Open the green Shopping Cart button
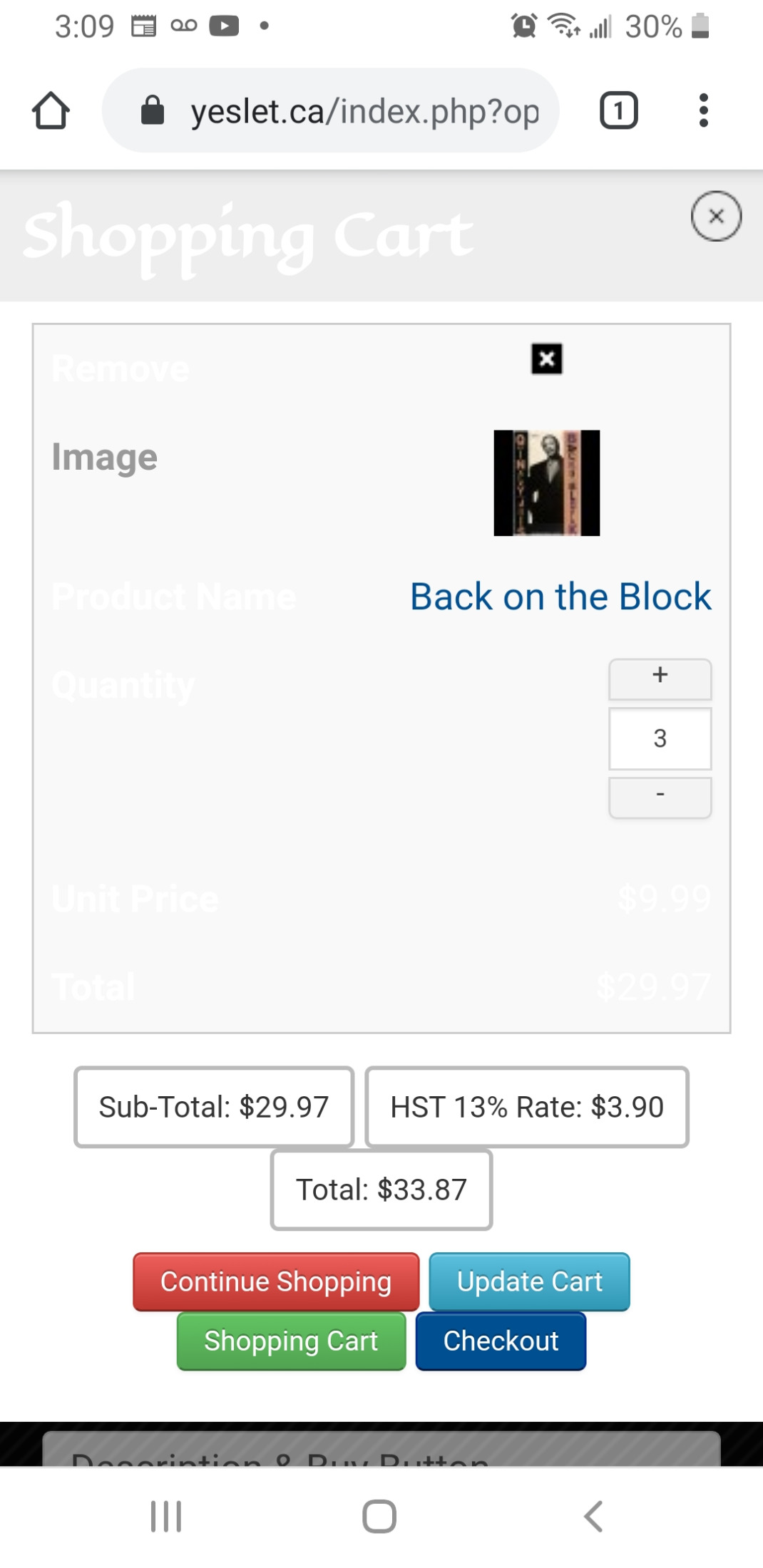 (291, 1341)
